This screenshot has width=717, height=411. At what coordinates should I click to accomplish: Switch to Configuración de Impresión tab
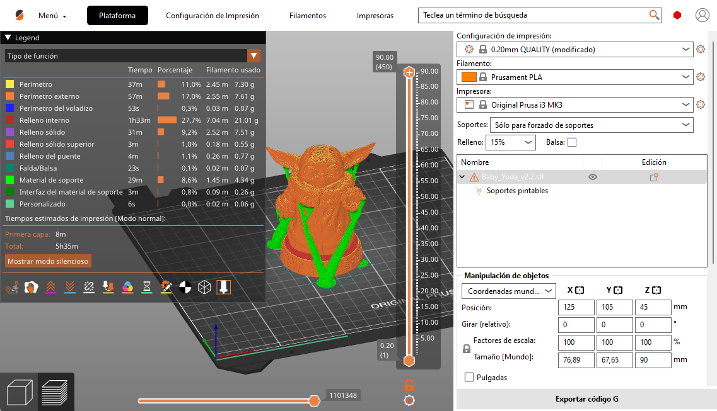coord(212,16)
